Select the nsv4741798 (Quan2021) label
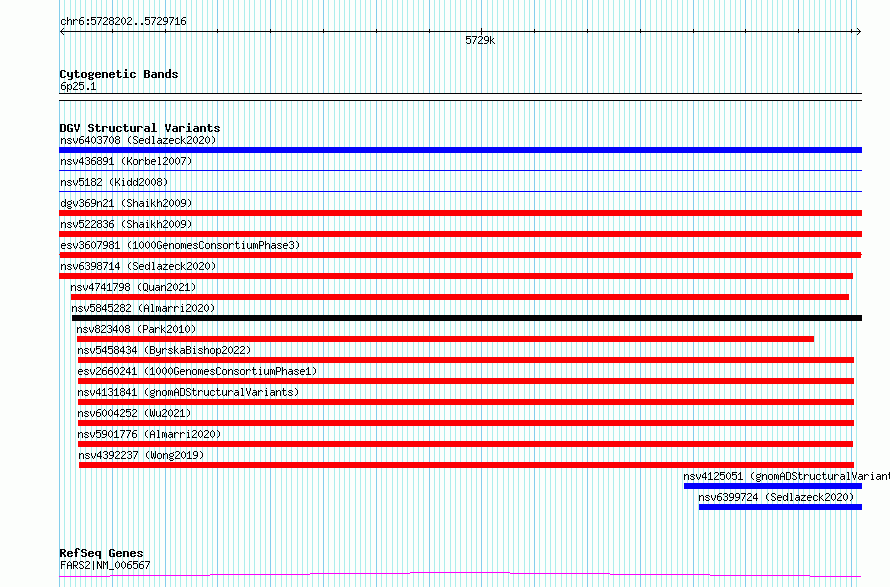The image size is (890, 587). coord(133,287)
